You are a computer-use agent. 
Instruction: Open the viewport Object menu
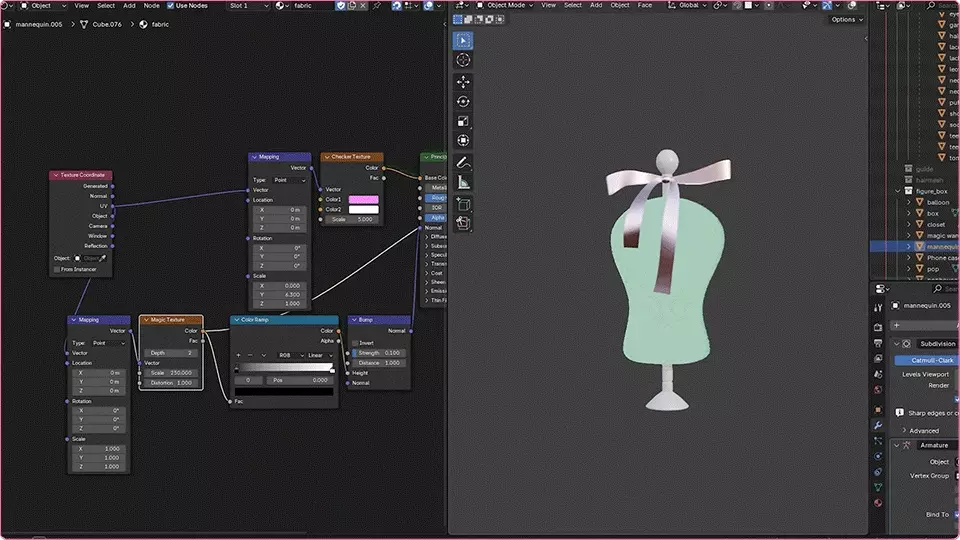(x=620, y=6)
